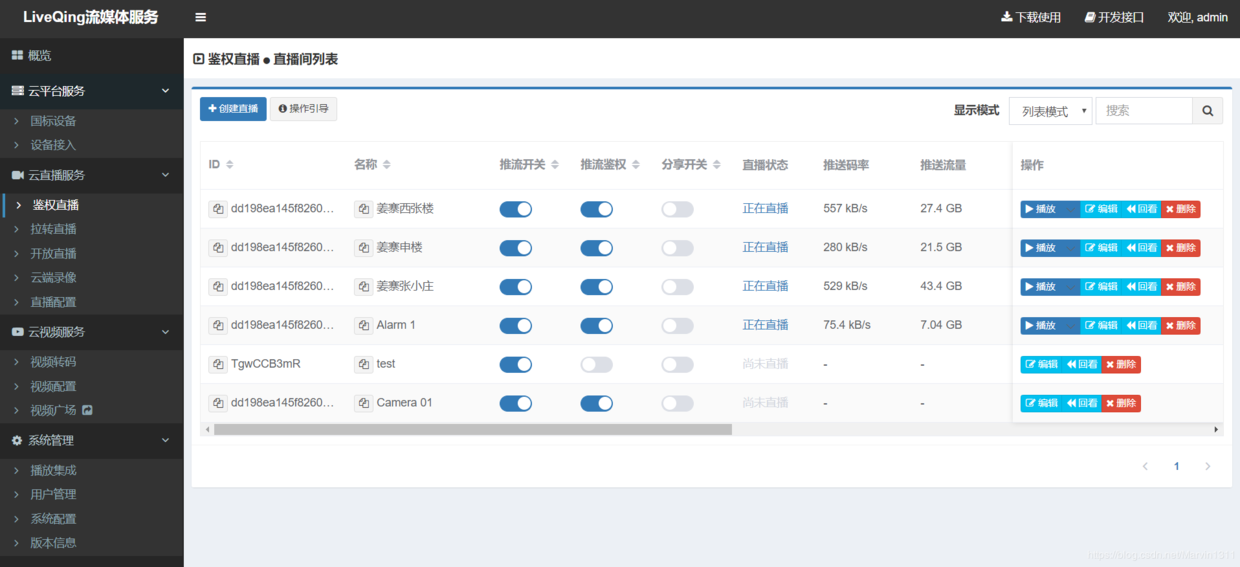Edit the Camera 01 stream
The width and height of the screenshot is (1240, 567).
pyautogui.click(x=1041, y=403)
